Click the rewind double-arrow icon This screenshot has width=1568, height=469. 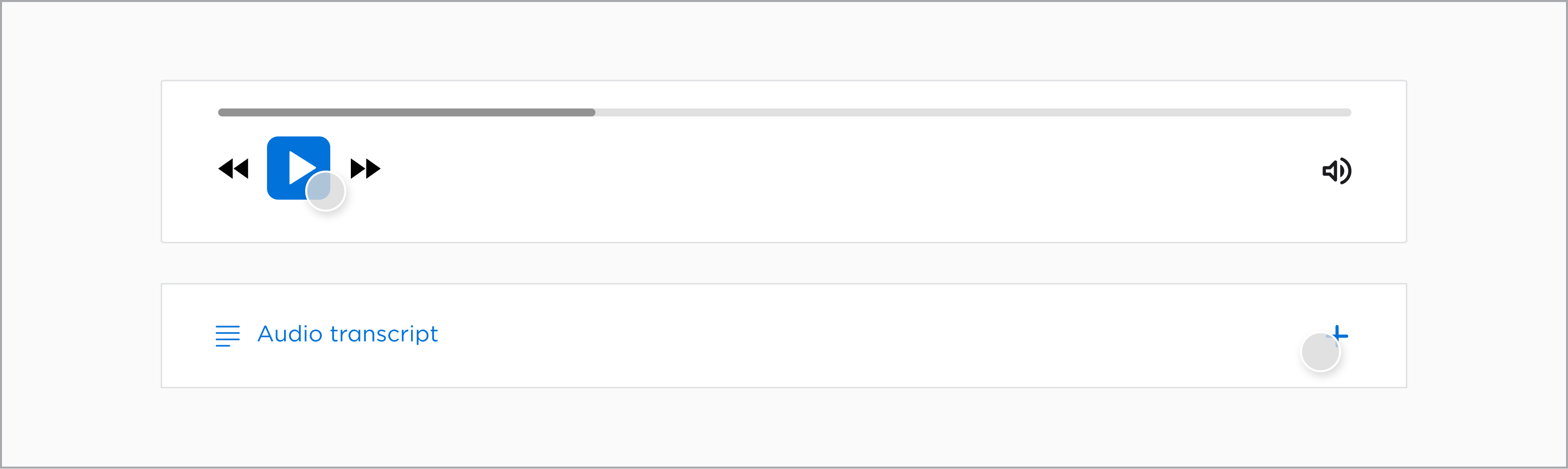tap(234, 169)
